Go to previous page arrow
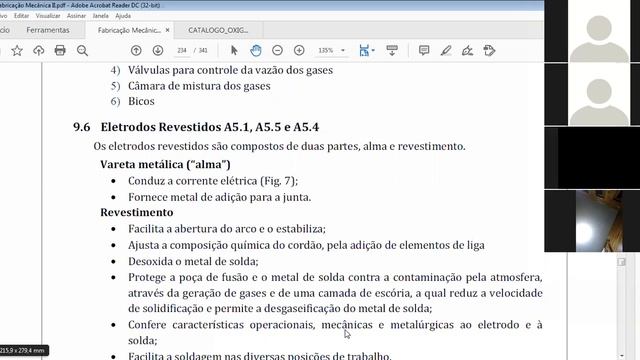 coord(136,51)
